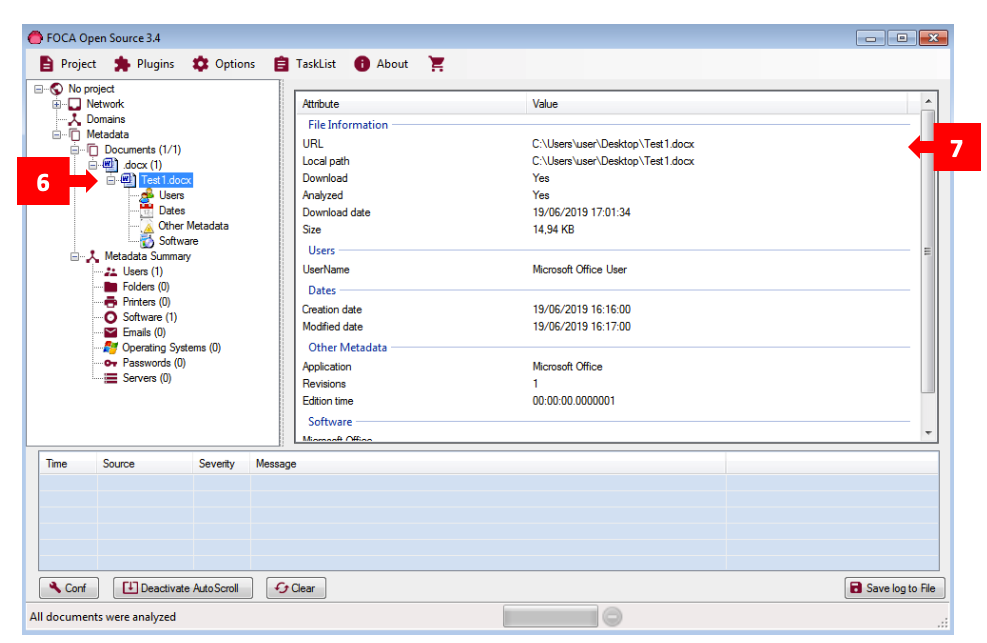Open the TaskList menu
The height and width of the screenshot is (643, 987).
click(x=305, y=64)
